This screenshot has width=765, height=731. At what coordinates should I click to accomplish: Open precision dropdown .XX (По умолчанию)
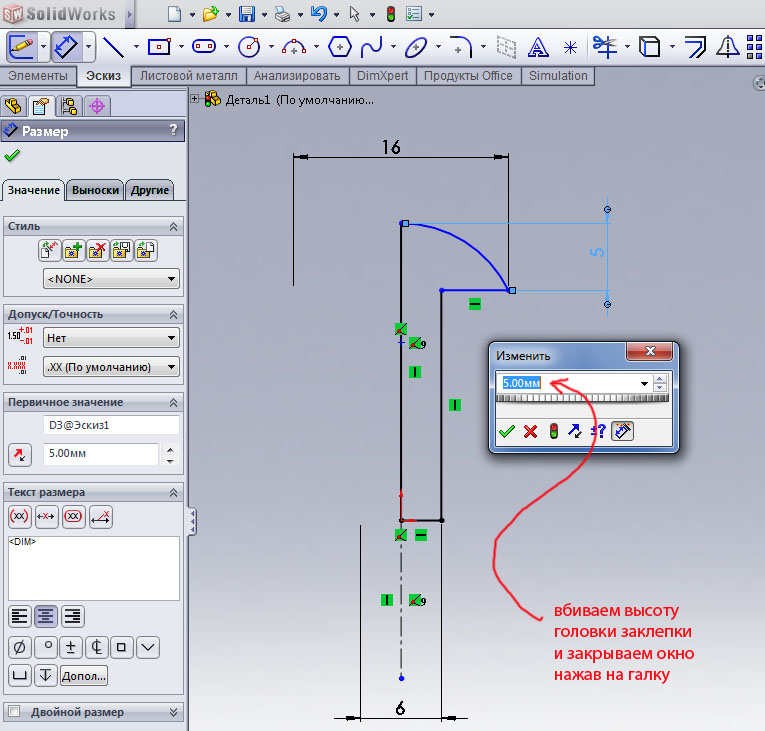pos(111,367)
